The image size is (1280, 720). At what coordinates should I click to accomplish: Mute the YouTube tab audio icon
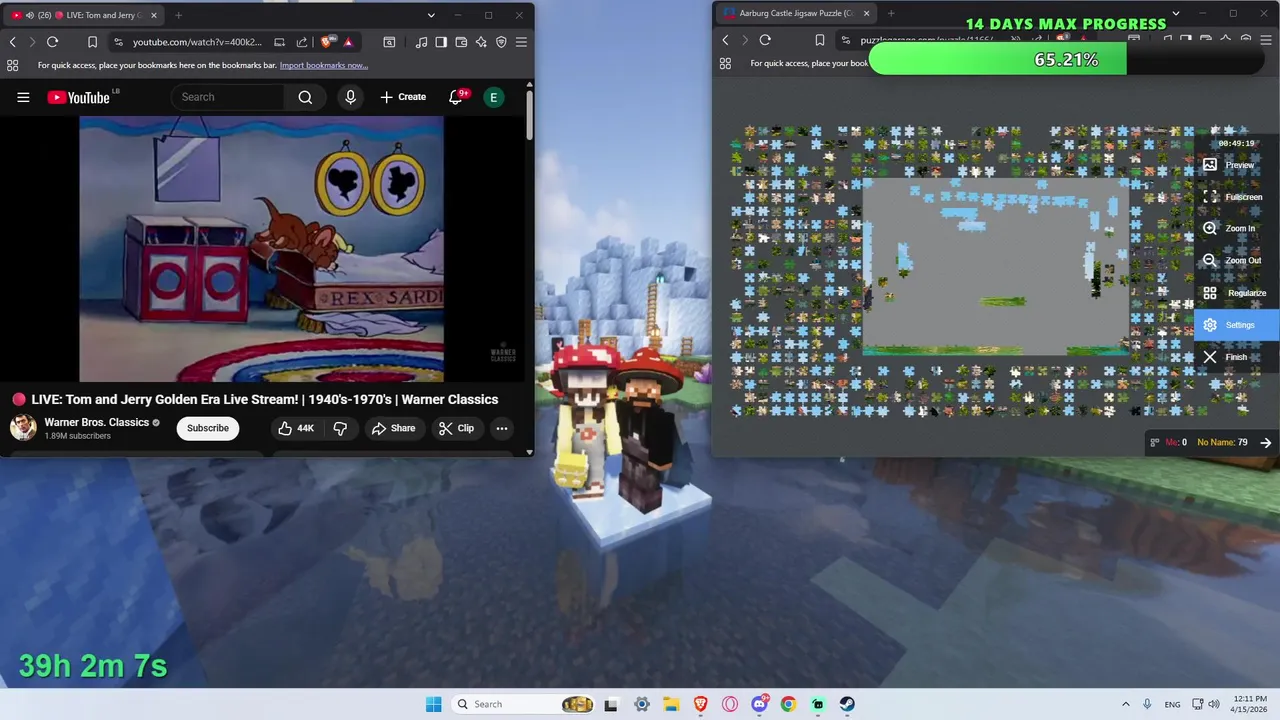point(30,15)
